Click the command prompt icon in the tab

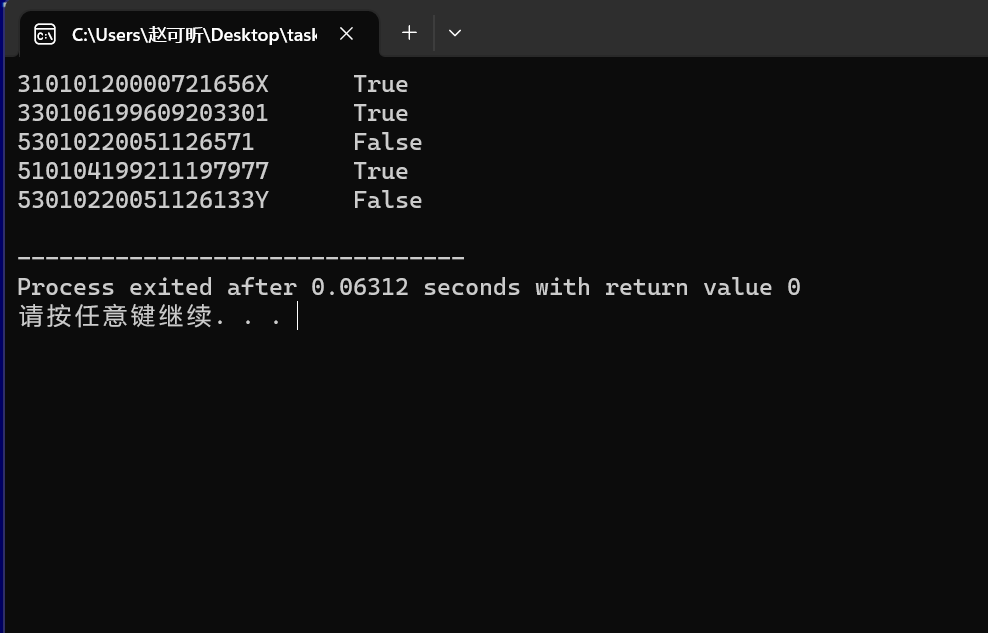tap(45, 34)
